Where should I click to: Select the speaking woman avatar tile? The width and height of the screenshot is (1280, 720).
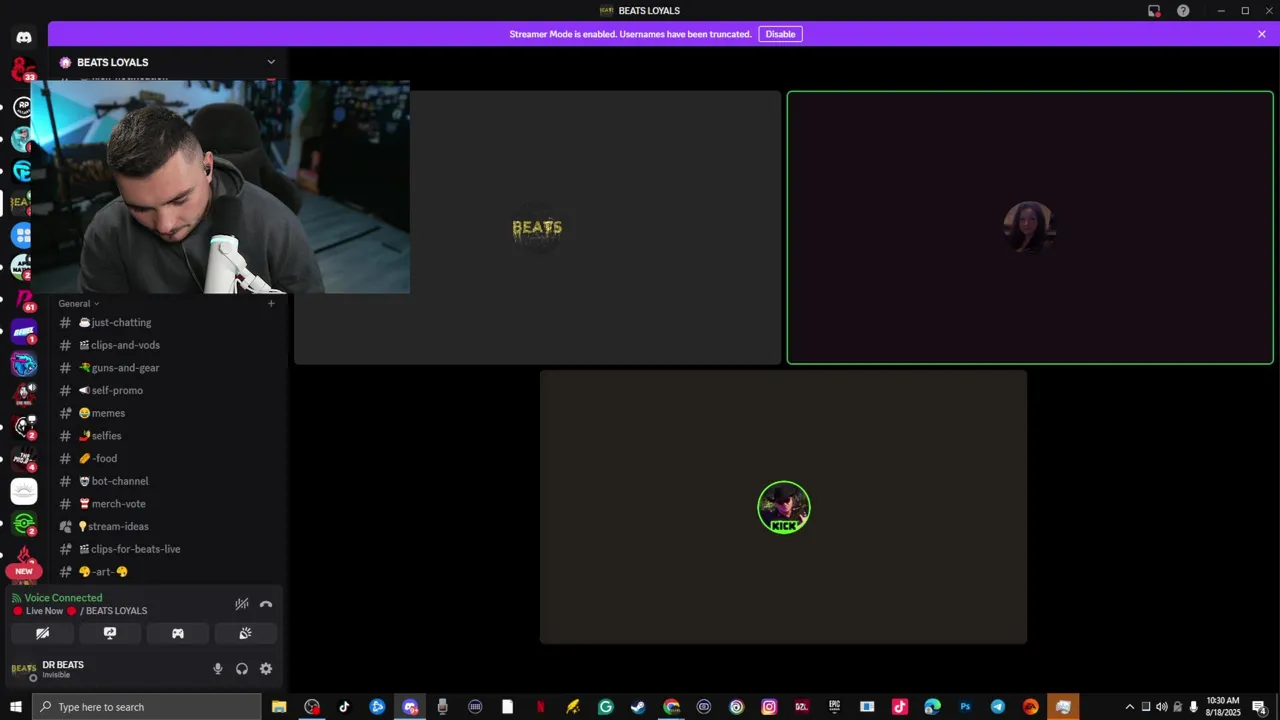click(1030, 228)
